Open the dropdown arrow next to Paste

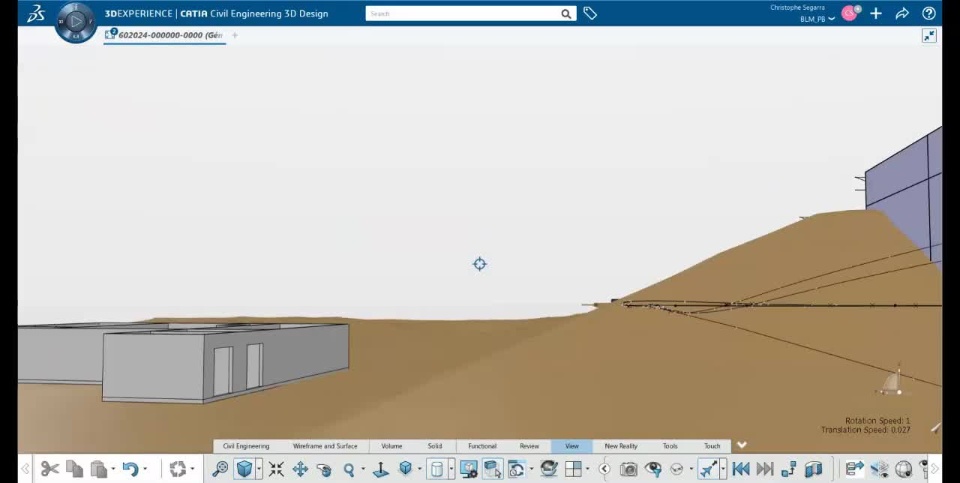113,470
